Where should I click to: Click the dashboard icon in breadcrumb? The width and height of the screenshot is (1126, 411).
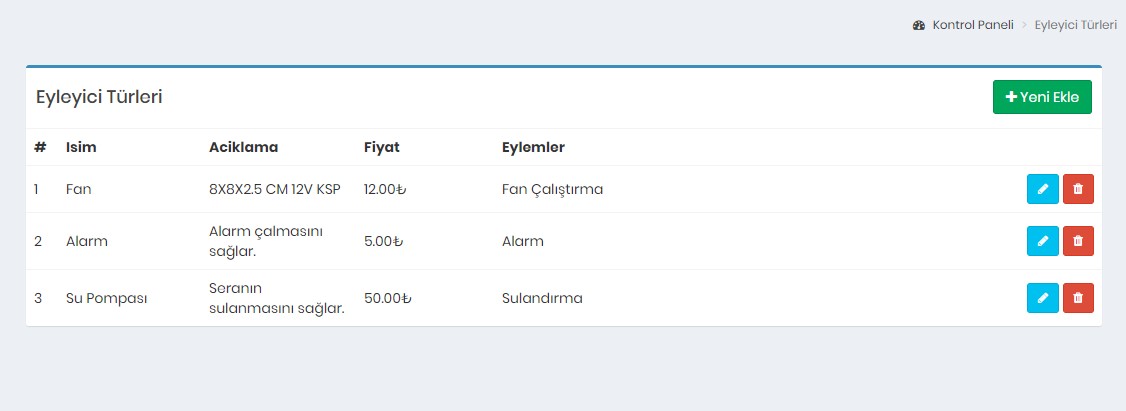[919, 25]
